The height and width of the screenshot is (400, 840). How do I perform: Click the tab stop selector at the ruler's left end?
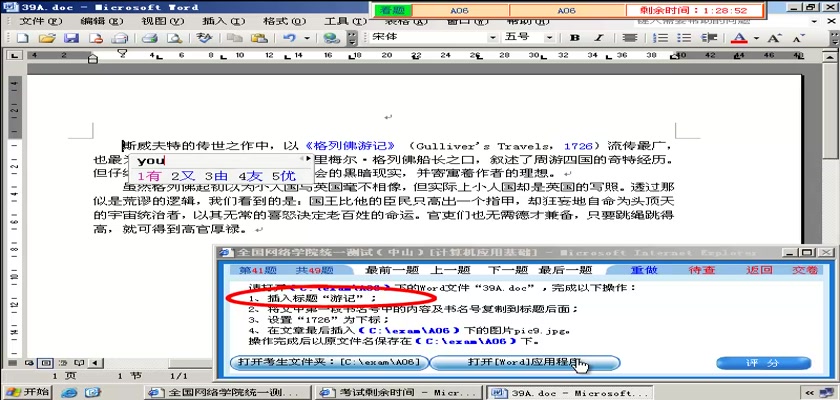click(x=14, y=55)
